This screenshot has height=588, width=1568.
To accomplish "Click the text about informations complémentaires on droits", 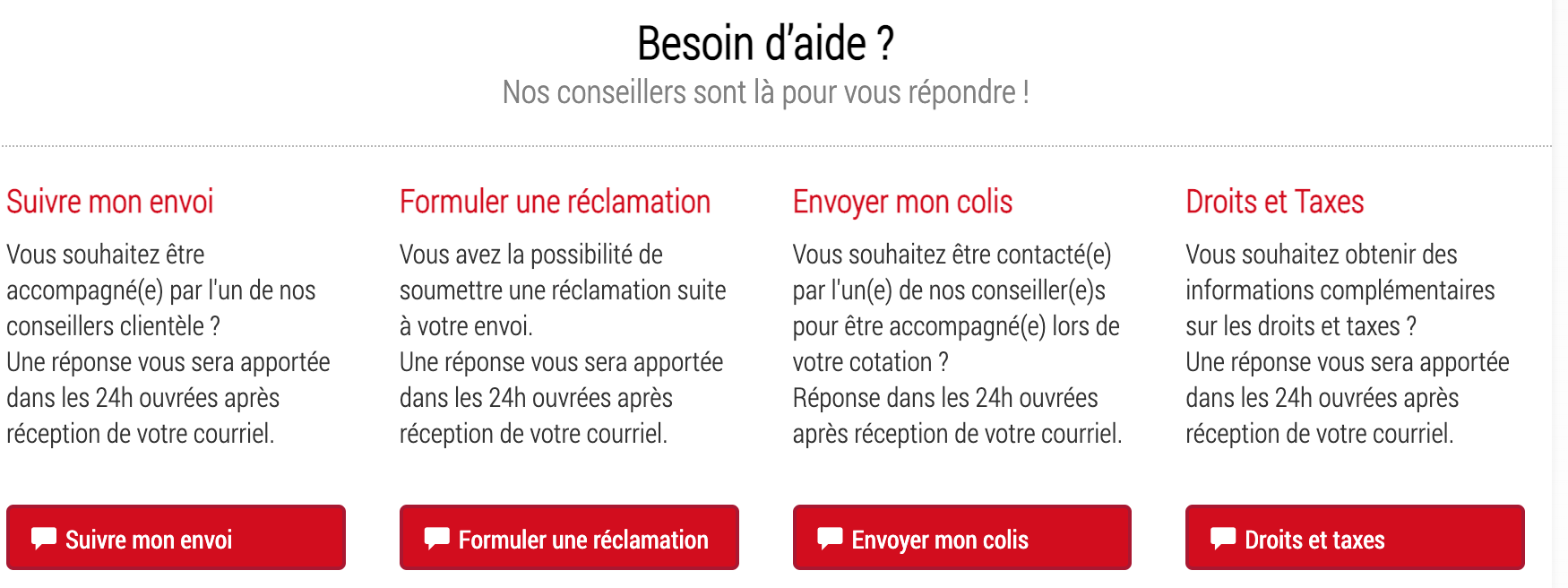I will click(x=1340, y=290).
